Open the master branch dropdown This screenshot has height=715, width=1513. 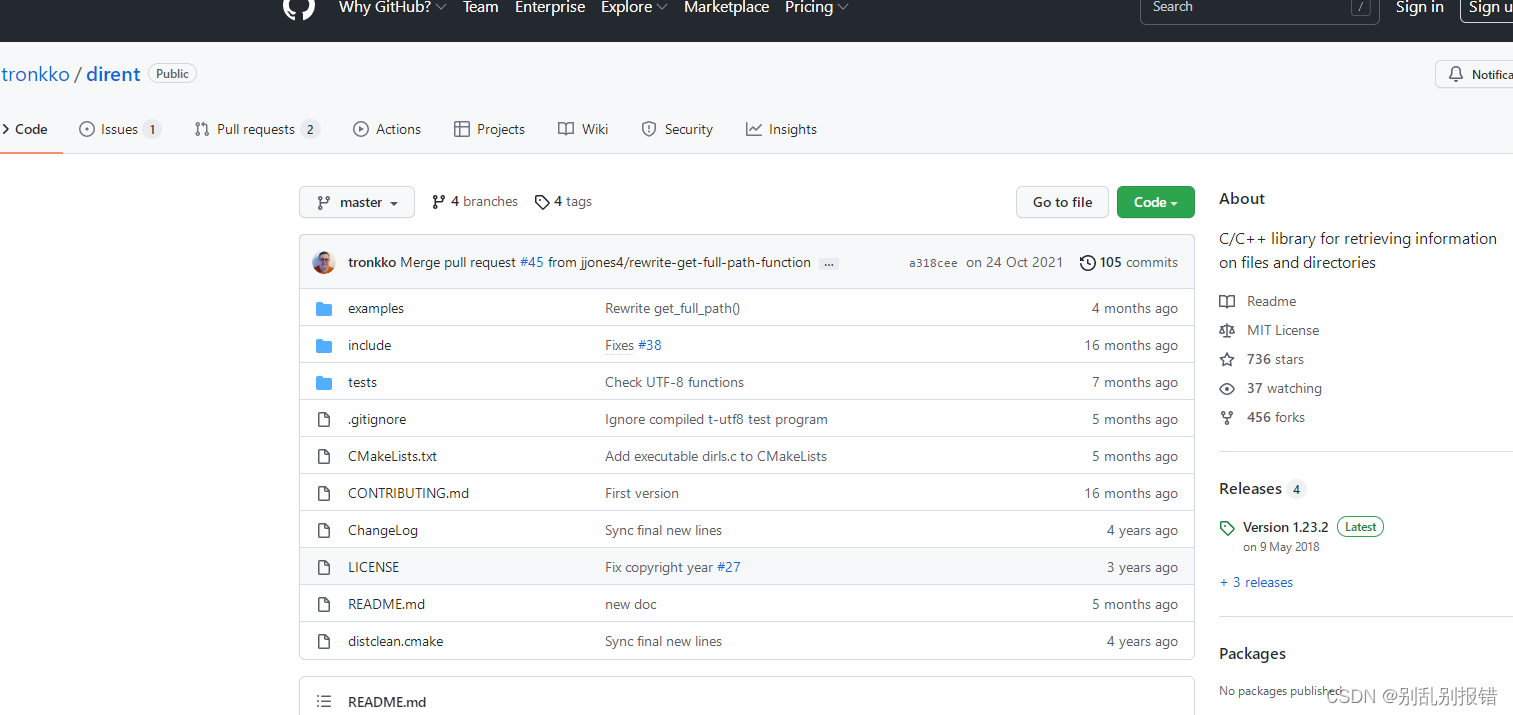[x=357, y=202]
